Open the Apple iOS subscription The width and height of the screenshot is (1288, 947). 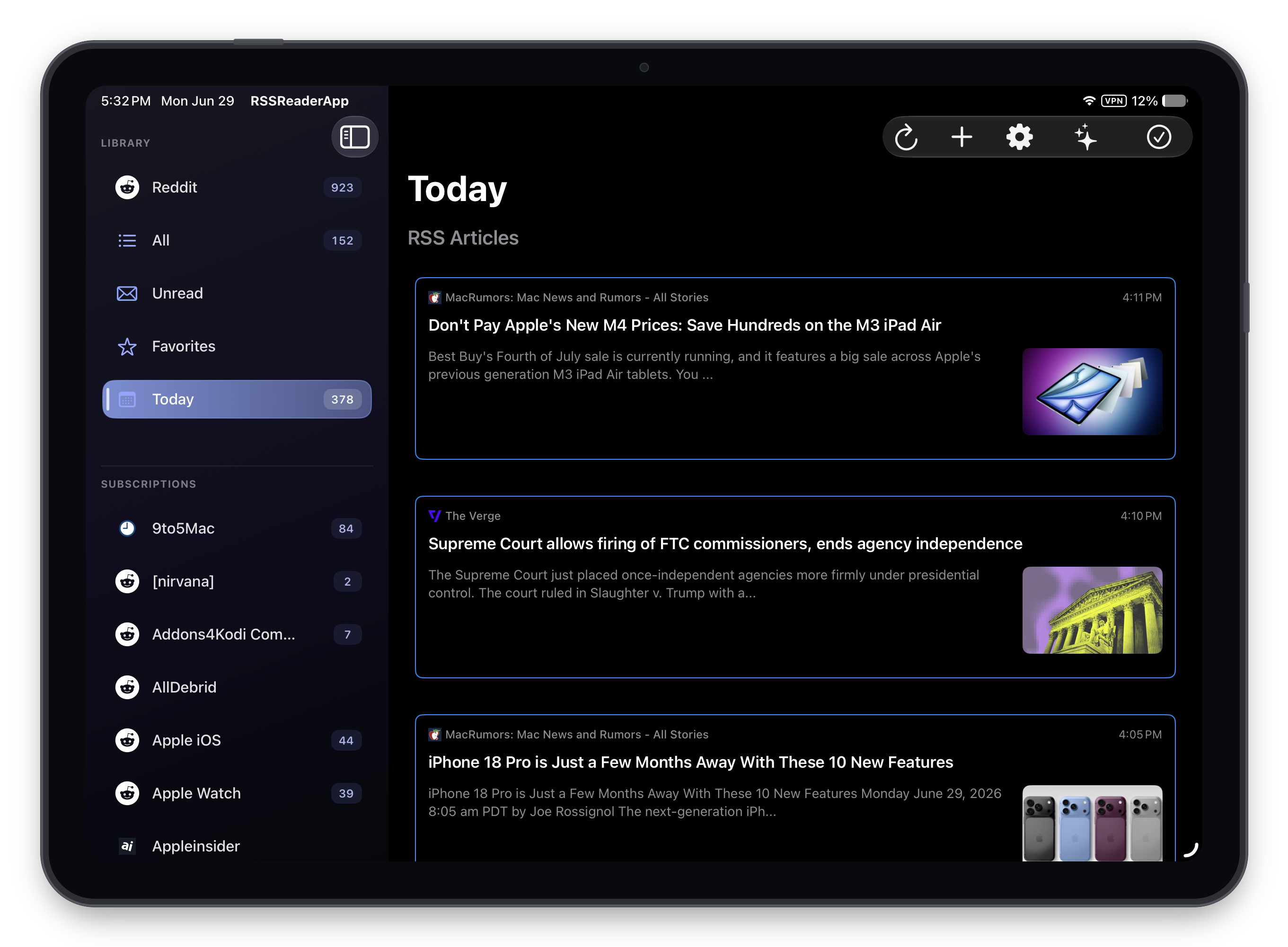coord(237,741)
